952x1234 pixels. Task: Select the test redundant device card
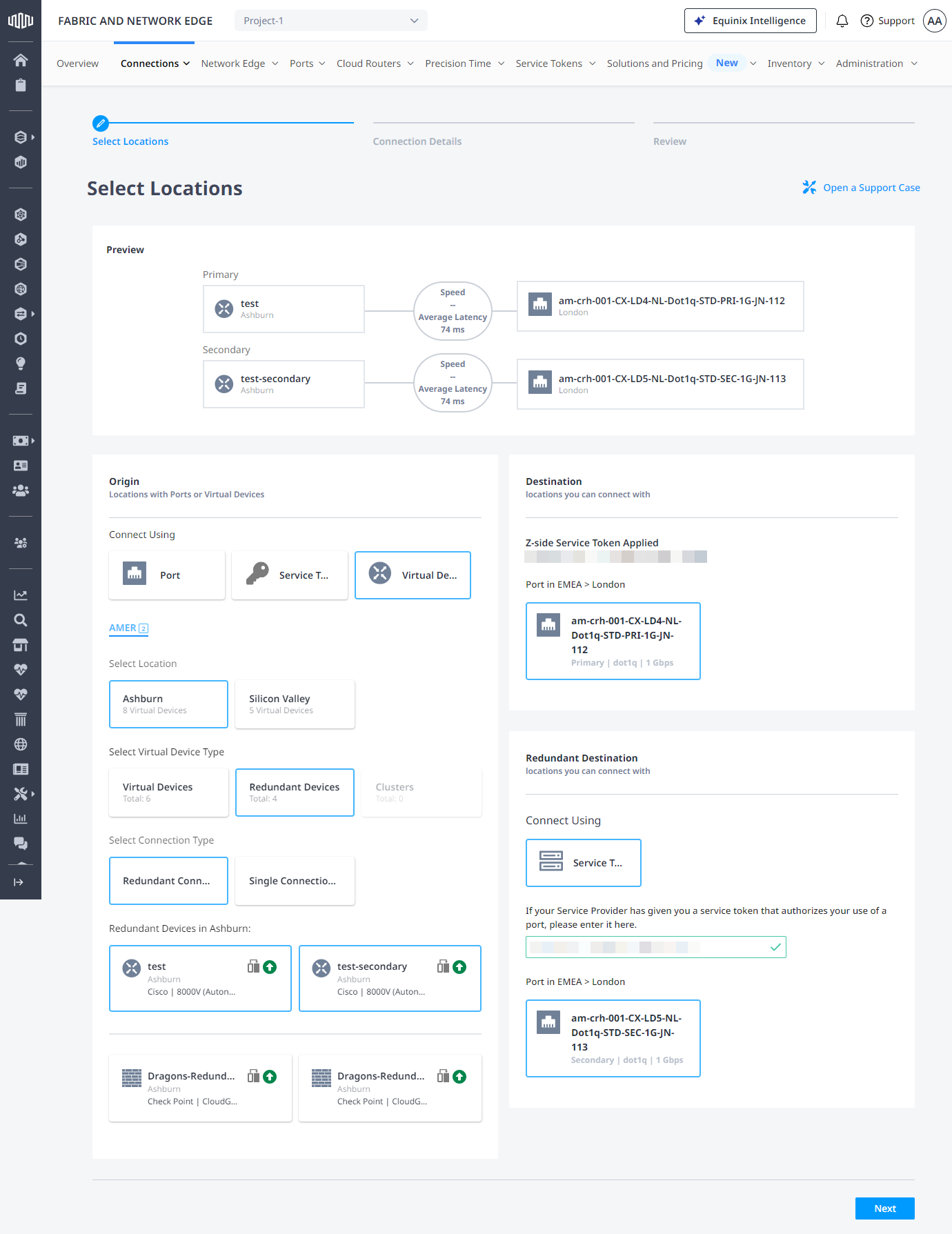[200, 978]
